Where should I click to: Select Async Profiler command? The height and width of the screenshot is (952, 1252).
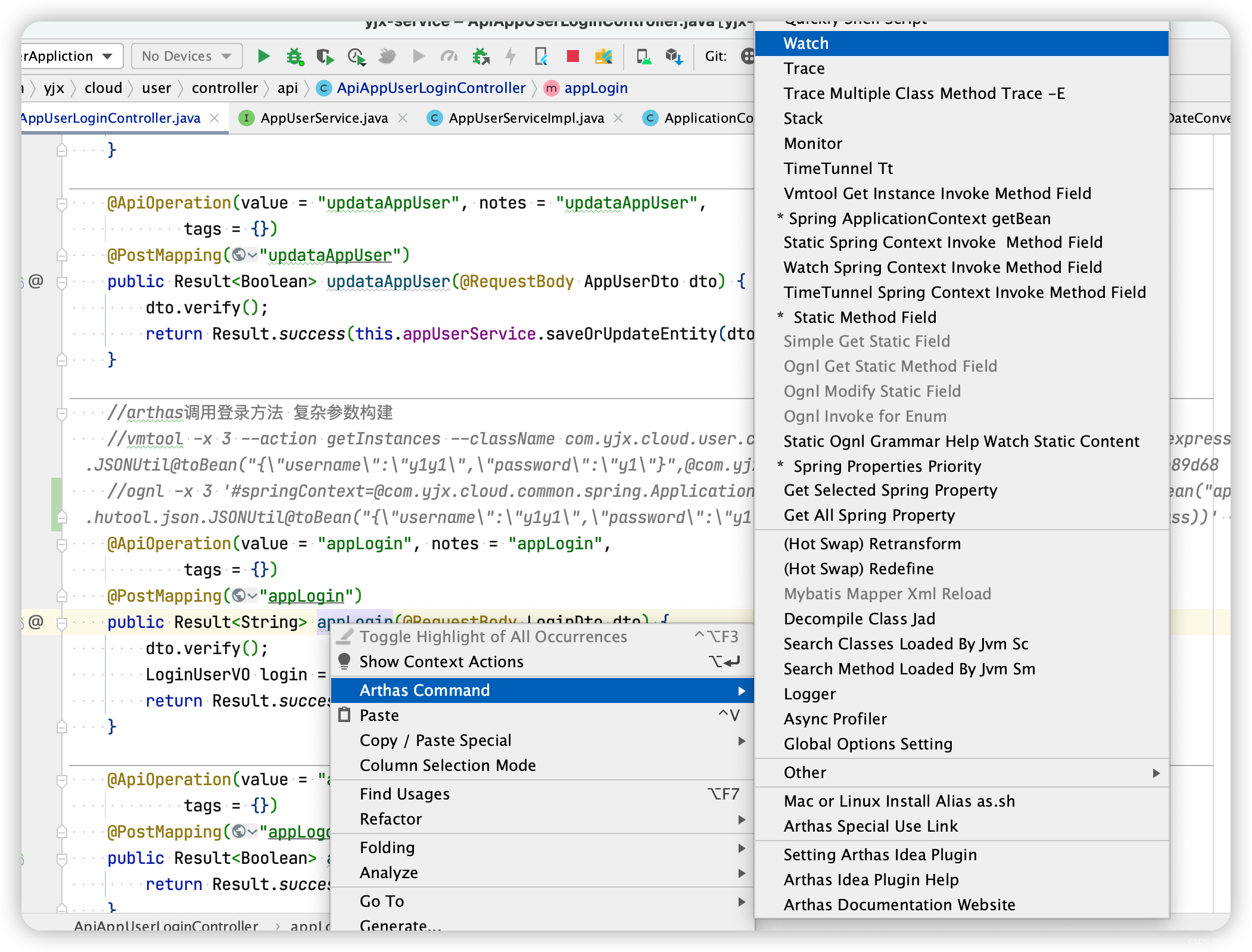[x=961, y=719]
